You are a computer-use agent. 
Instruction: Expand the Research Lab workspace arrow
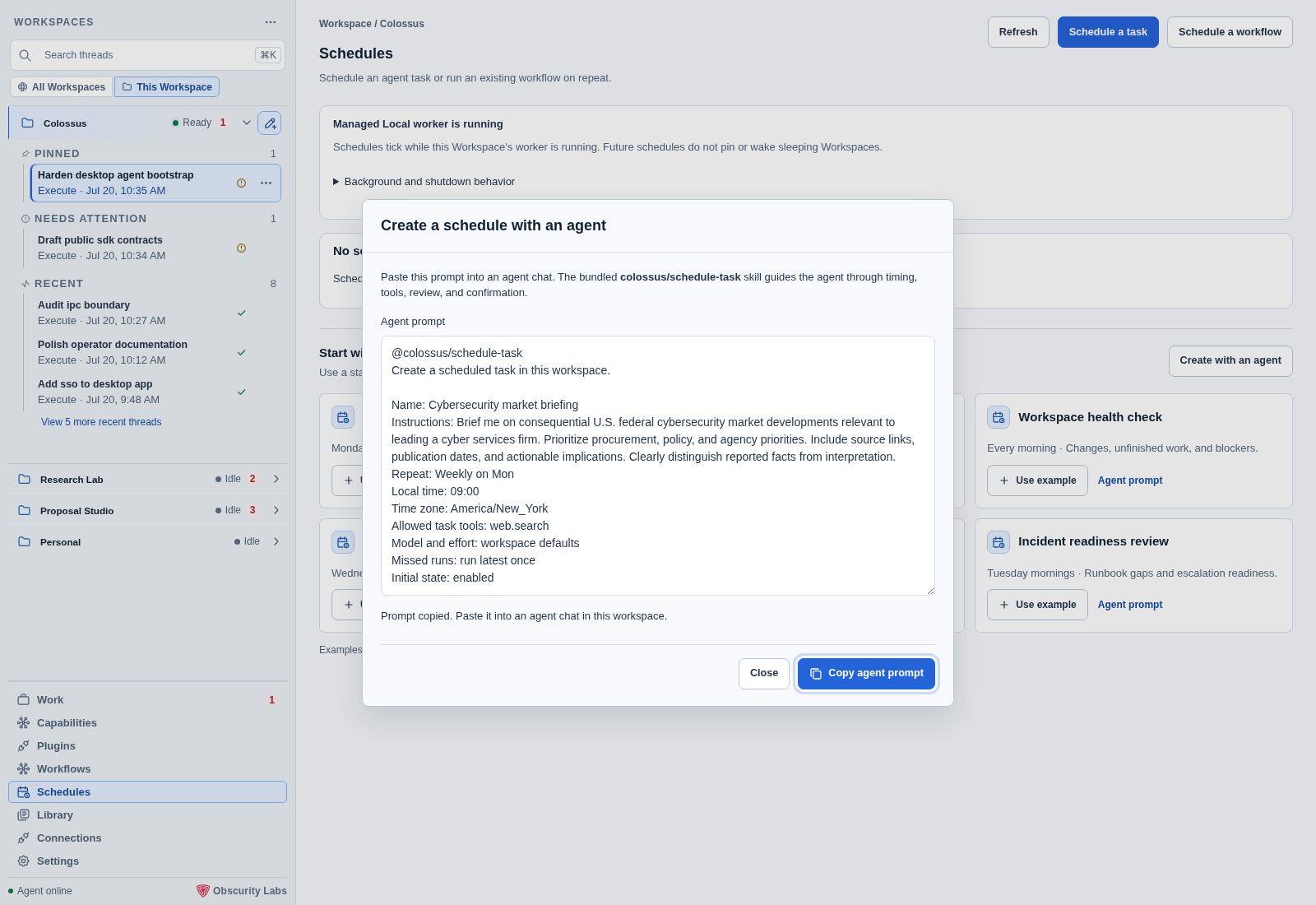pyautogui.click(x=276, y=479)
